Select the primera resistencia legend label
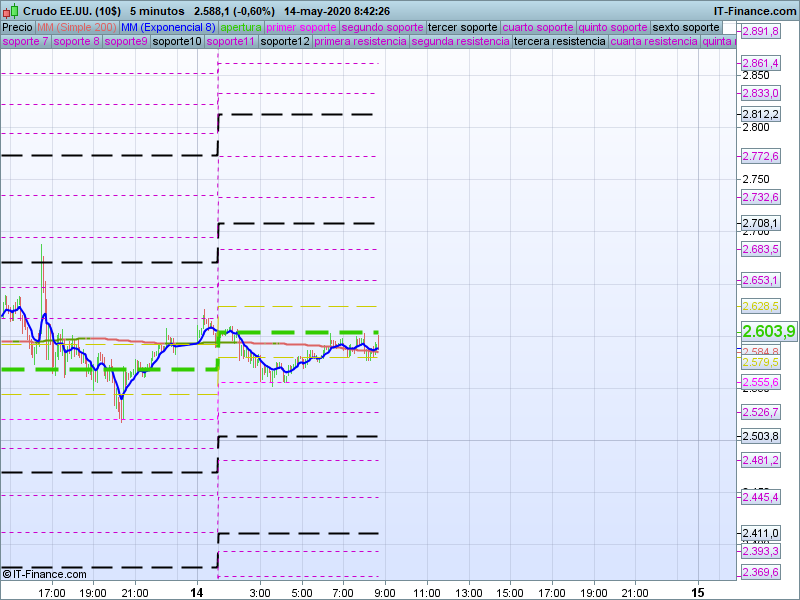This screenshot has width=800, height=600. point(360,42)
